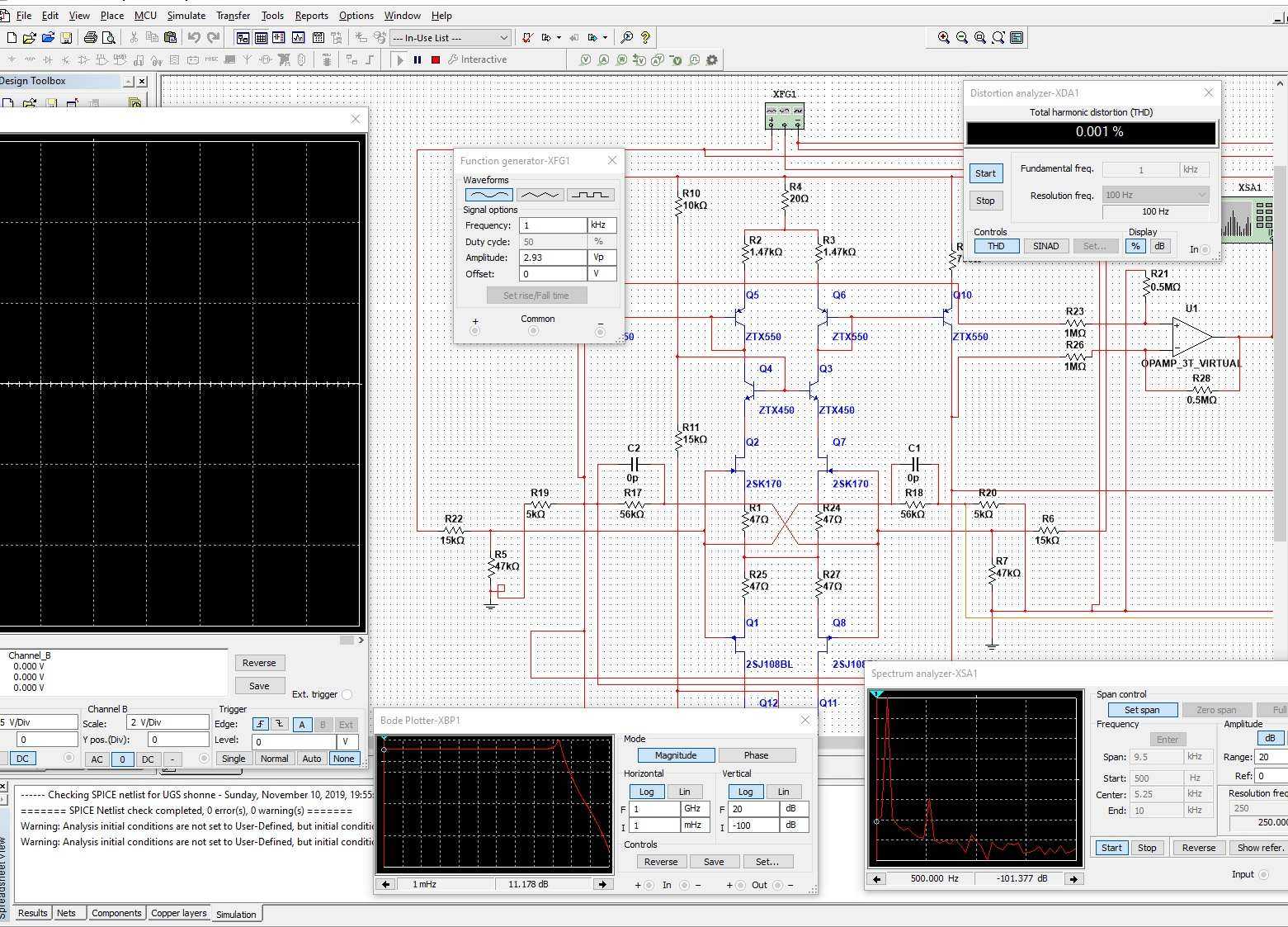1288x927 pixels.
Task: Click the Redo arrow icon
Action: pos(213,38)
